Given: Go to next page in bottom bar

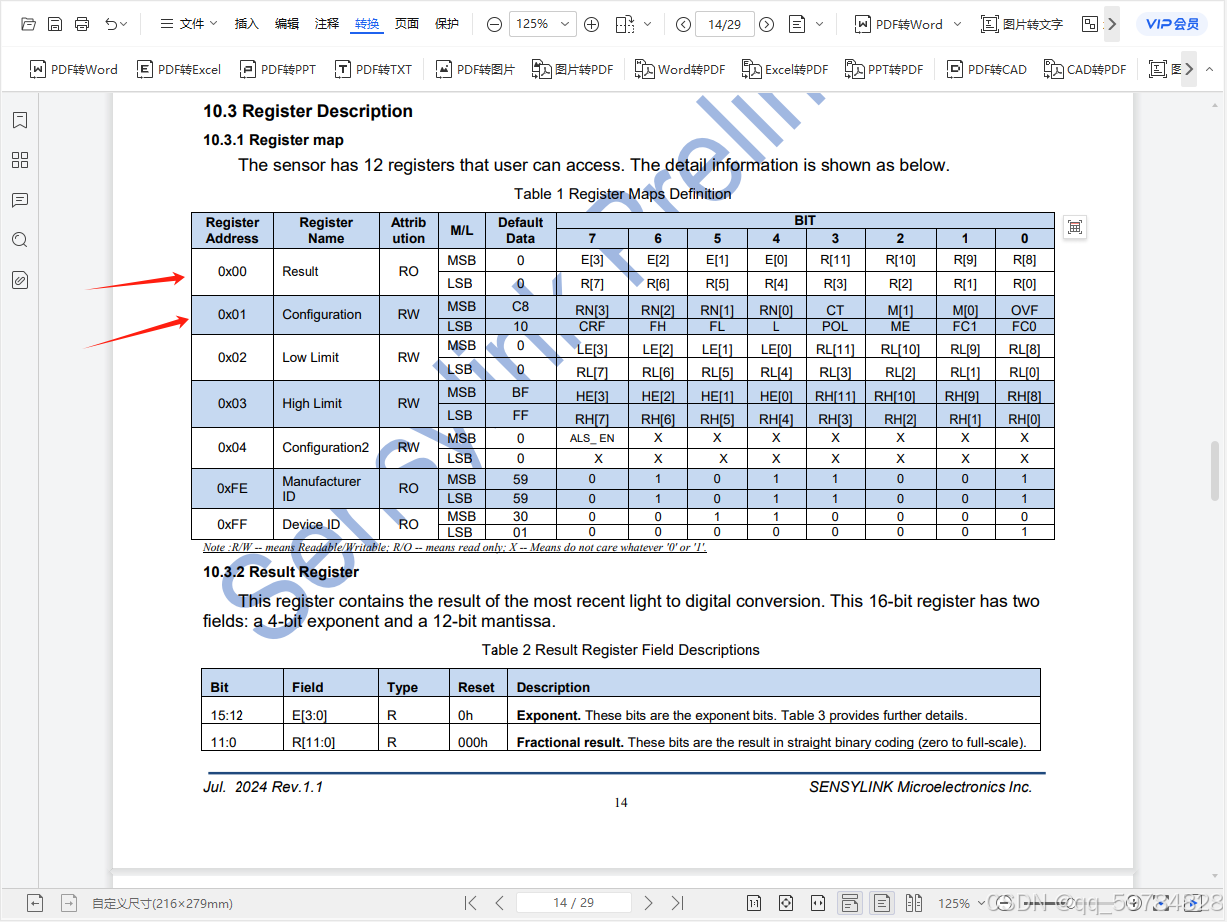Looking at the screenshot, I should coord(648,903).
